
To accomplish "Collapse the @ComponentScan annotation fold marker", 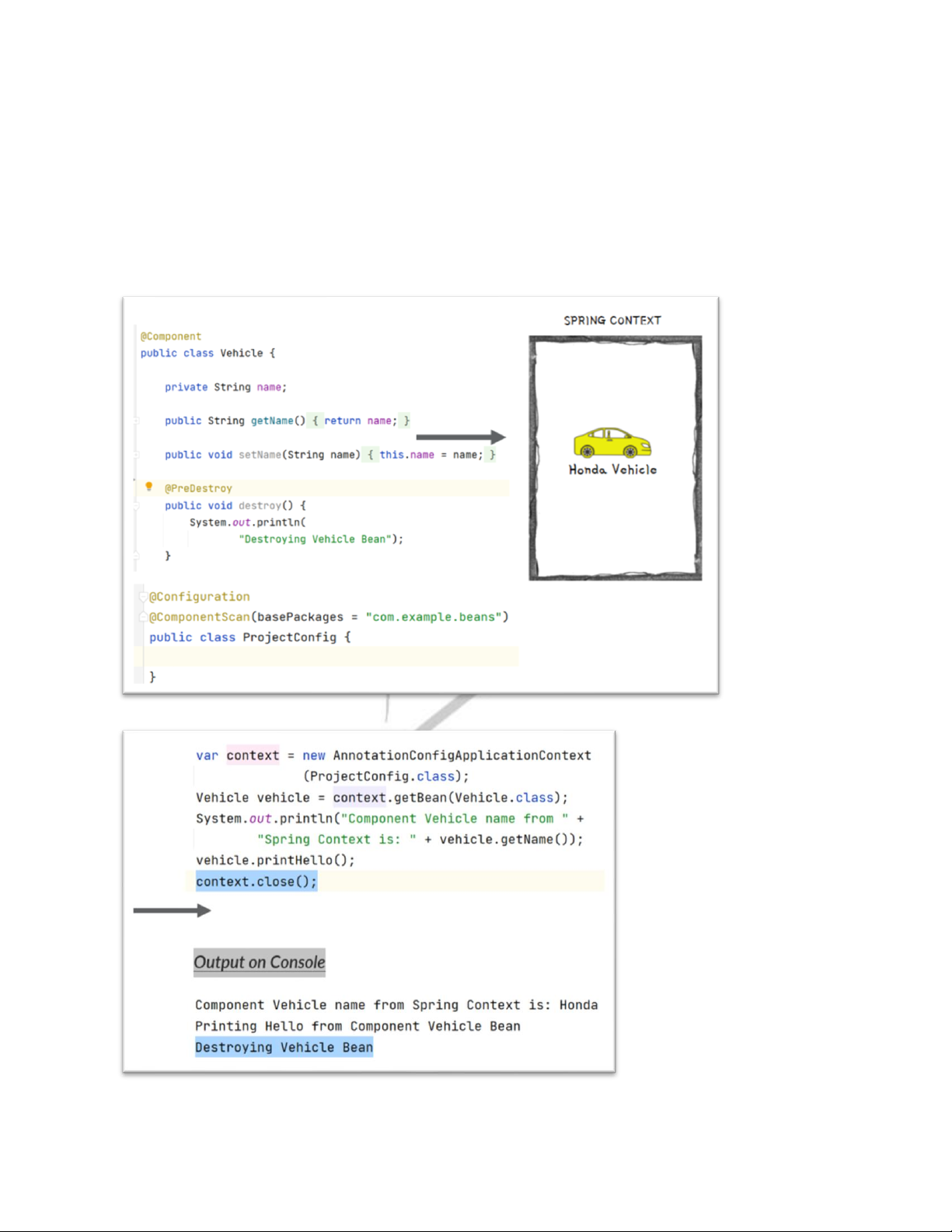I will point(143,617).
